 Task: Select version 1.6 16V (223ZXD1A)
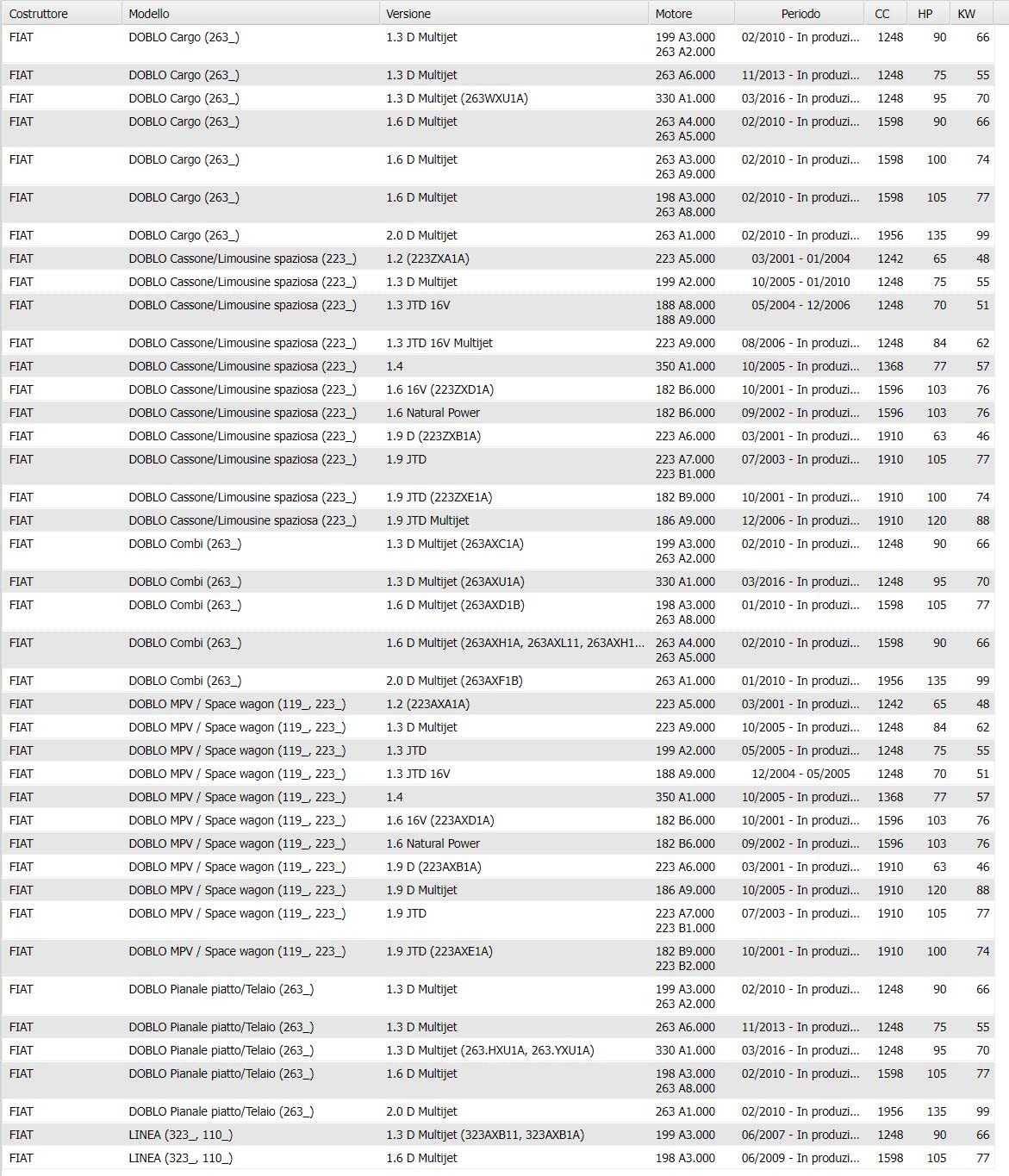439,389
